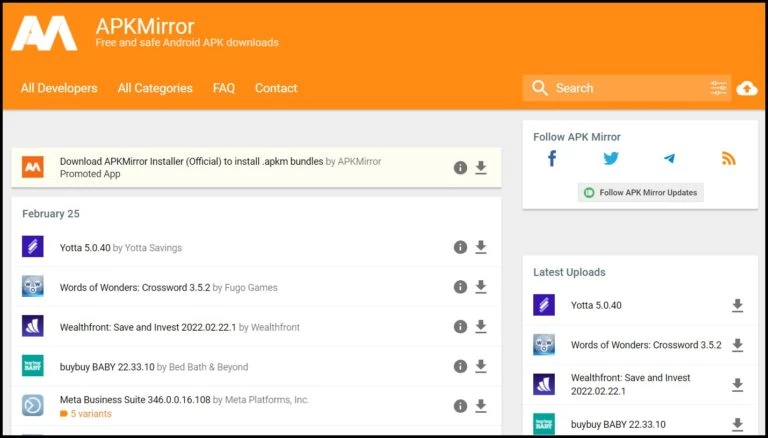Image resolution: width=768 pixels, height=438 pixels.
Task: Click Yotta Savings developer link
Action: (x=153, y=248)
